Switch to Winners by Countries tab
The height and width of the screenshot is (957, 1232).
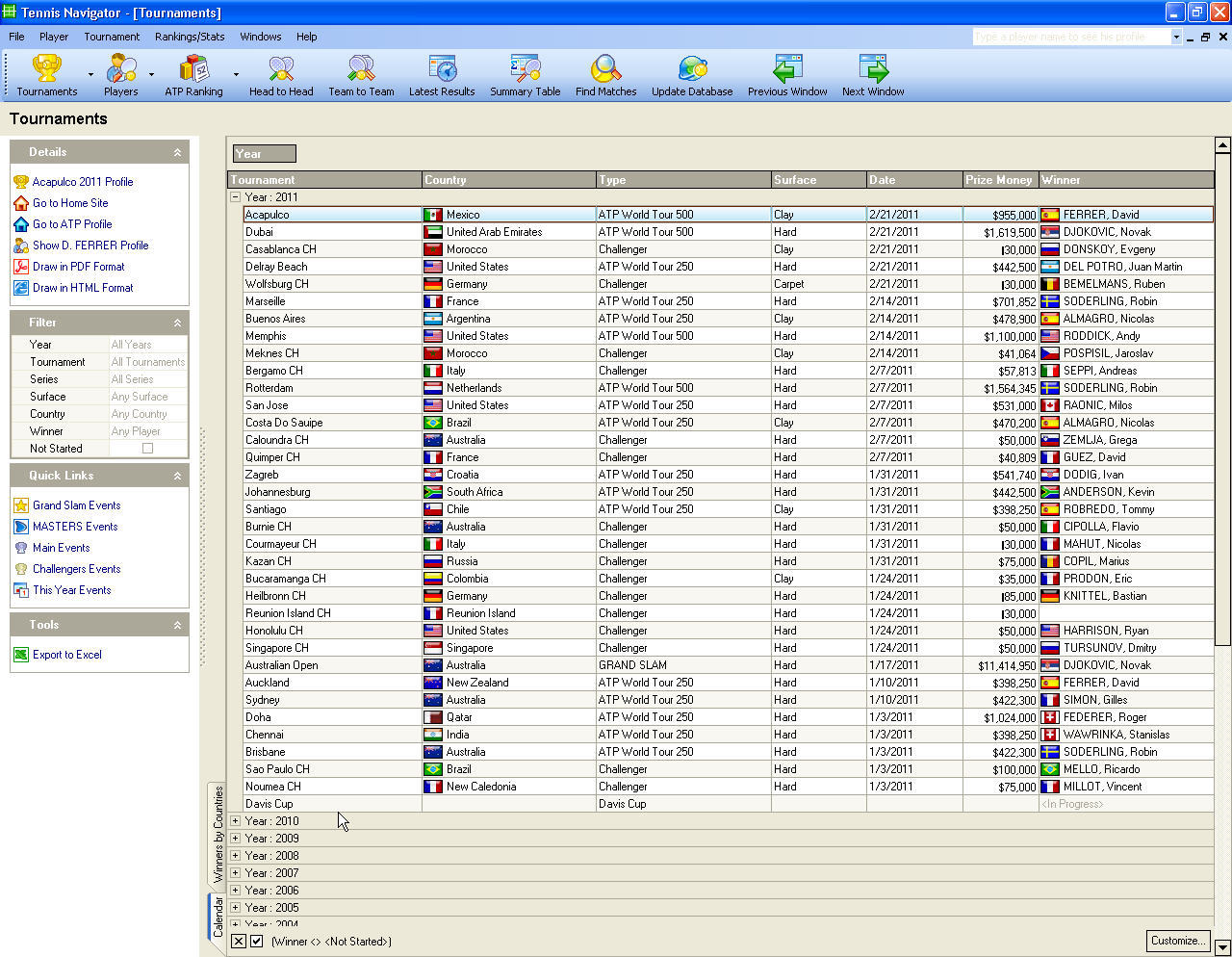coord(218,835)
